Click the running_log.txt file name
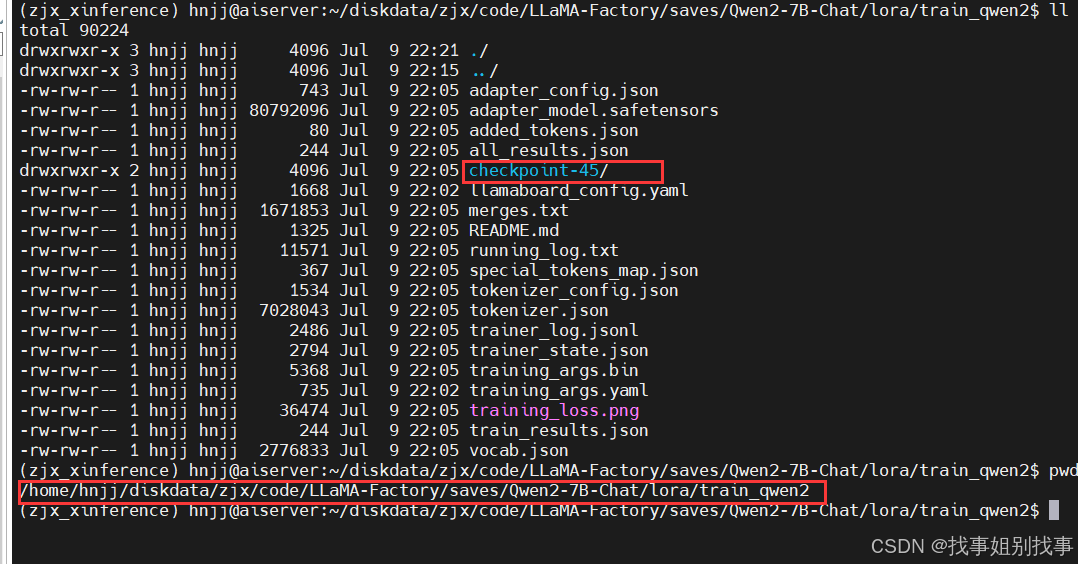1078x564 pixels. [544, 250]
